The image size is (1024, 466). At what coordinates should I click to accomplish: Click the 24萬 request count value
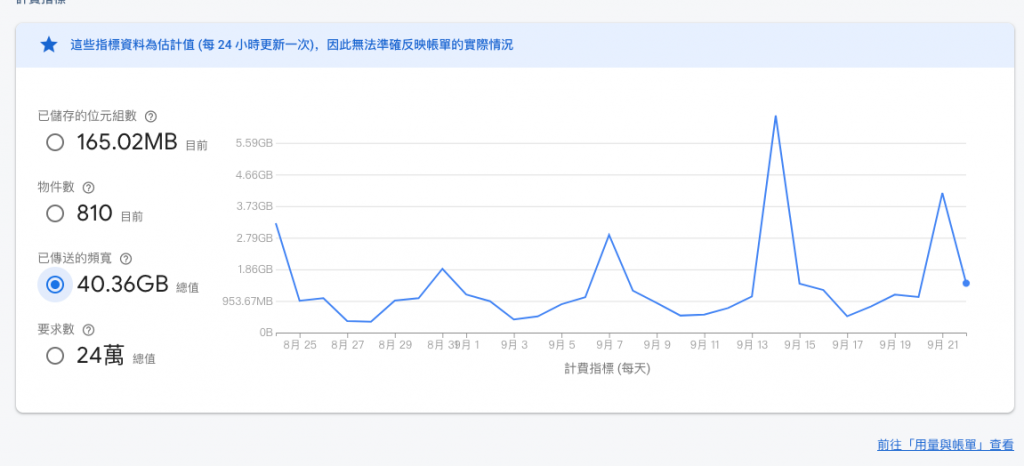click(100, 355)
